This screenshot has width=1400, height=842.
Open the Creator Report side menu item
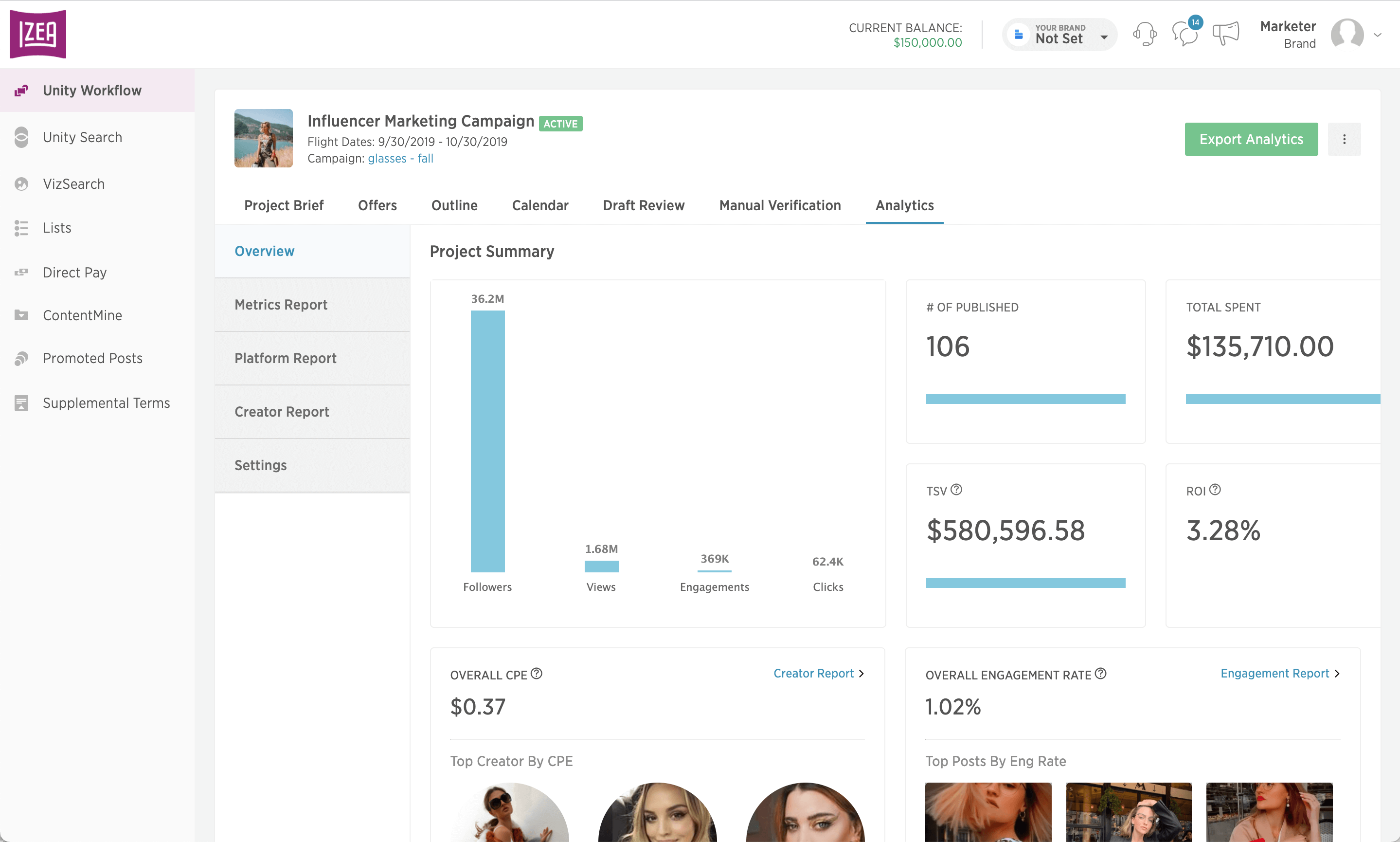(x=312, y=411)
